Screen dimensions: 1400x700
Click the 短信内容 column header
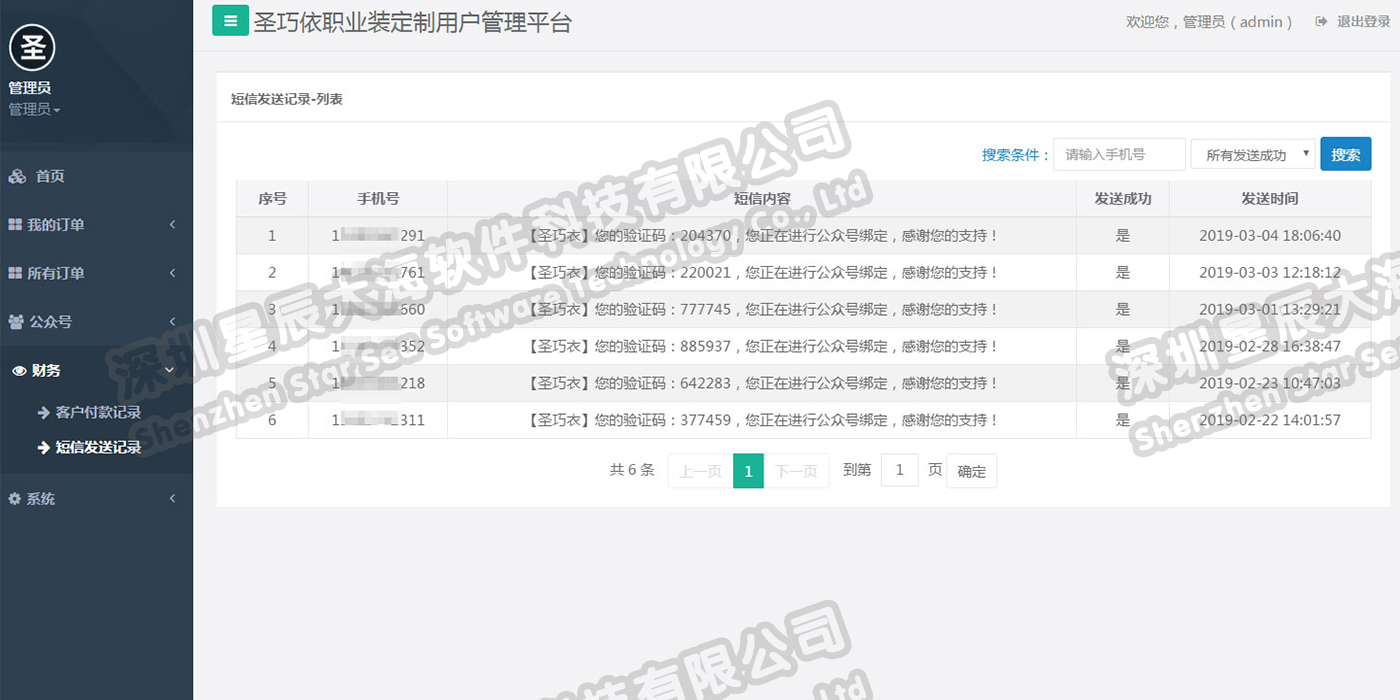[762, 199]
